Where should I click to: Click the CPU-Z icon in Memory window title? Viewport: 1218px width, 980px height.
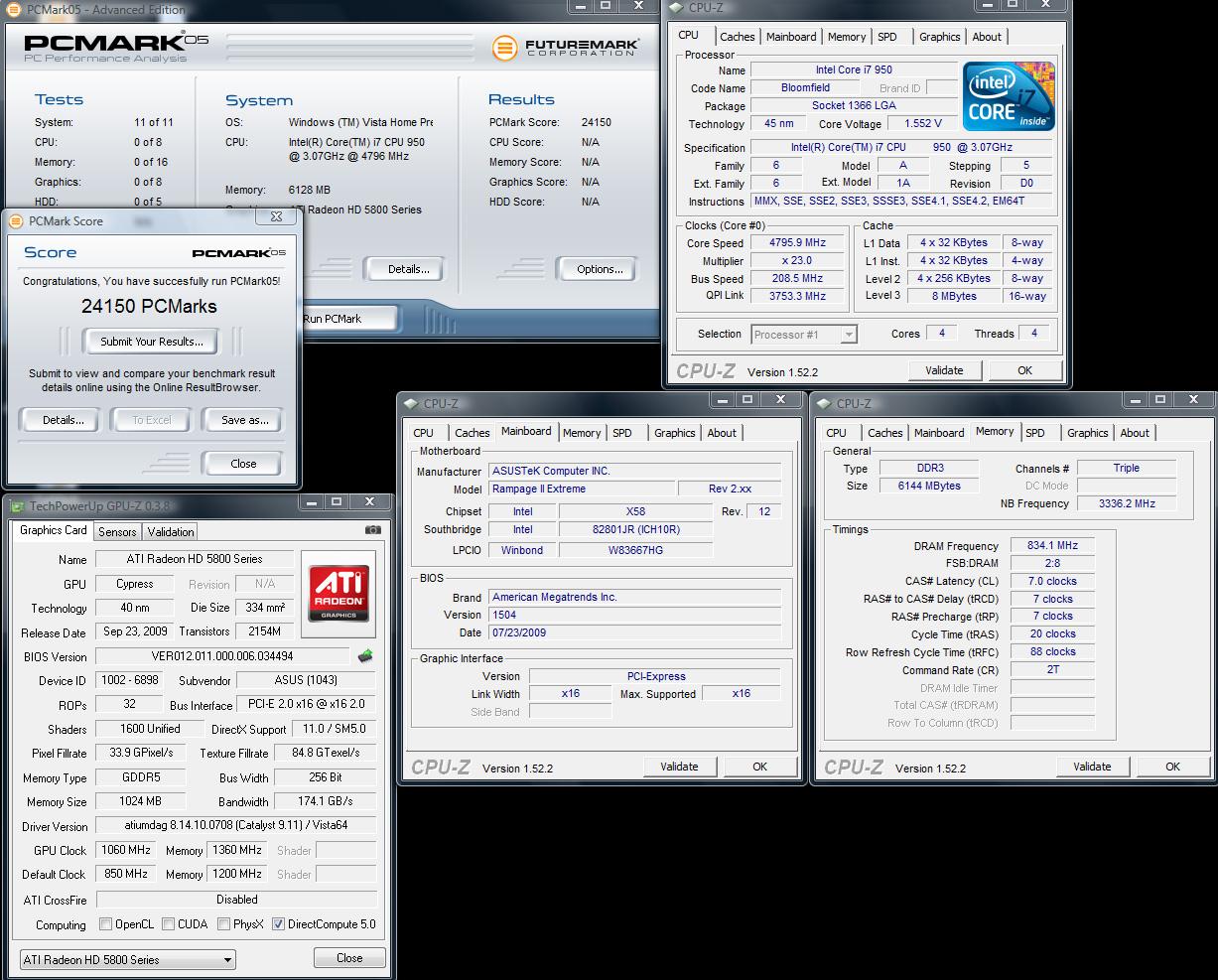coord(824,404)
